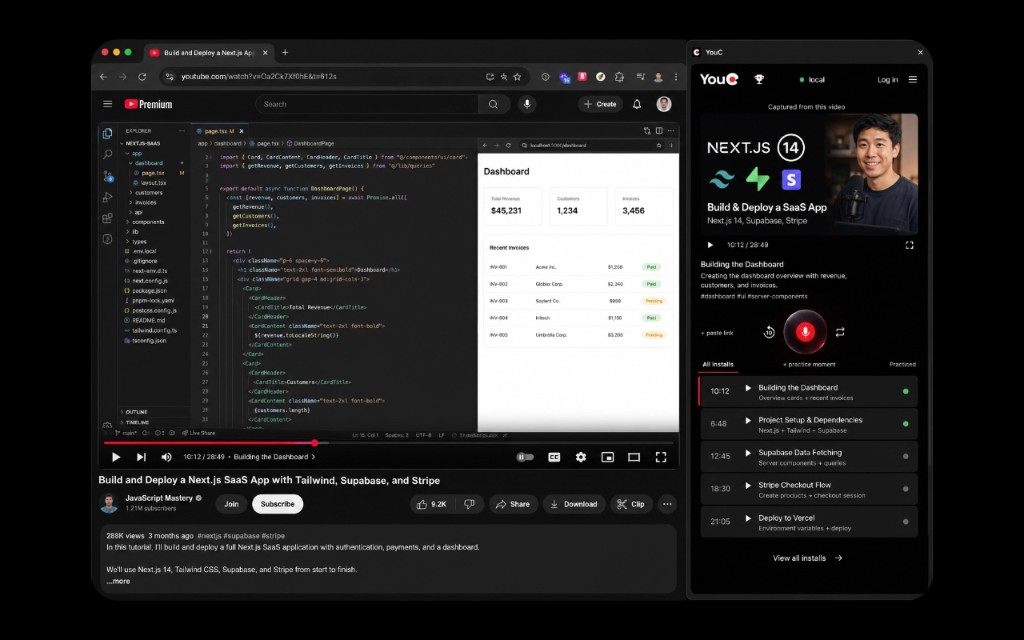Open the Supabase Data Fetching row
This screenshot has width=1024, height=640.
coord(808,456)
